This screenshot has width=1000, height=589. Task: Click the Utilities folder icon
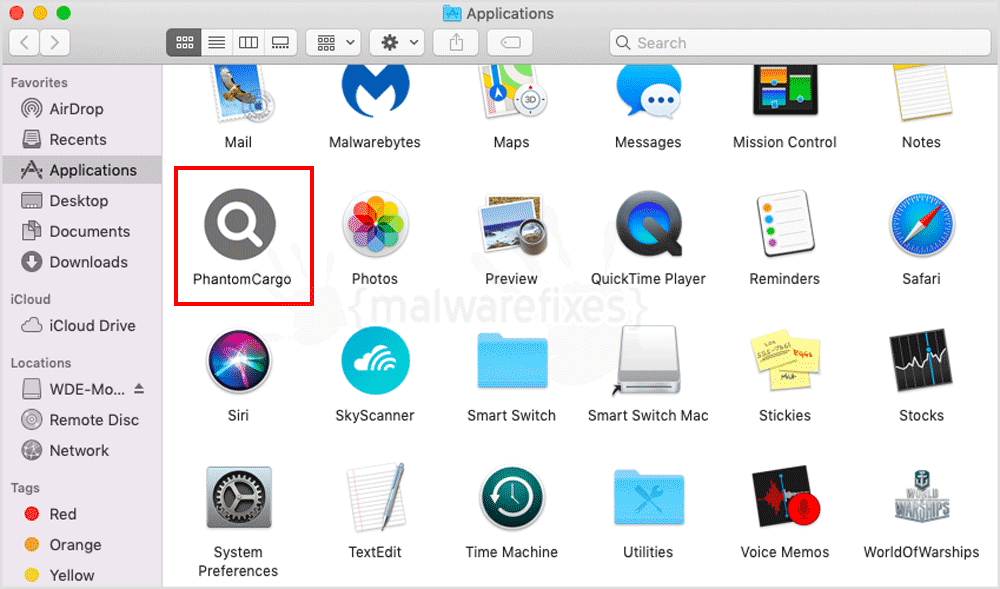tap(649, 498)
